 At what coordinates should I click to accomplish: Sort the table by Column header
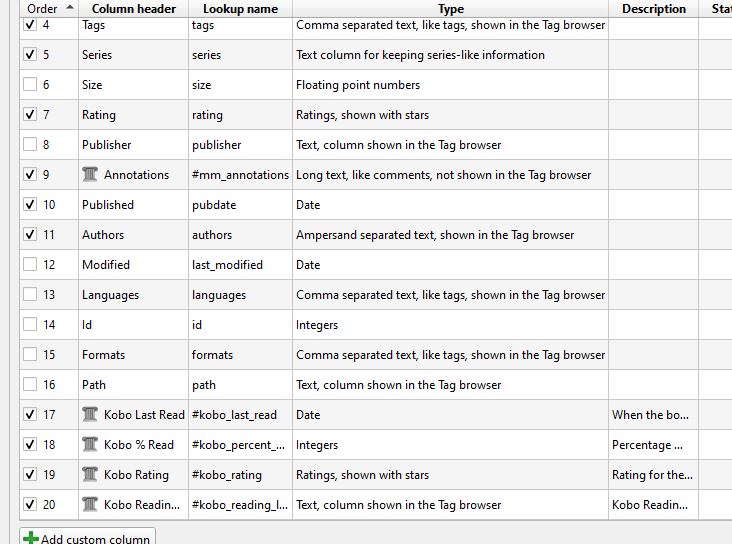click(x=133, y=9)
